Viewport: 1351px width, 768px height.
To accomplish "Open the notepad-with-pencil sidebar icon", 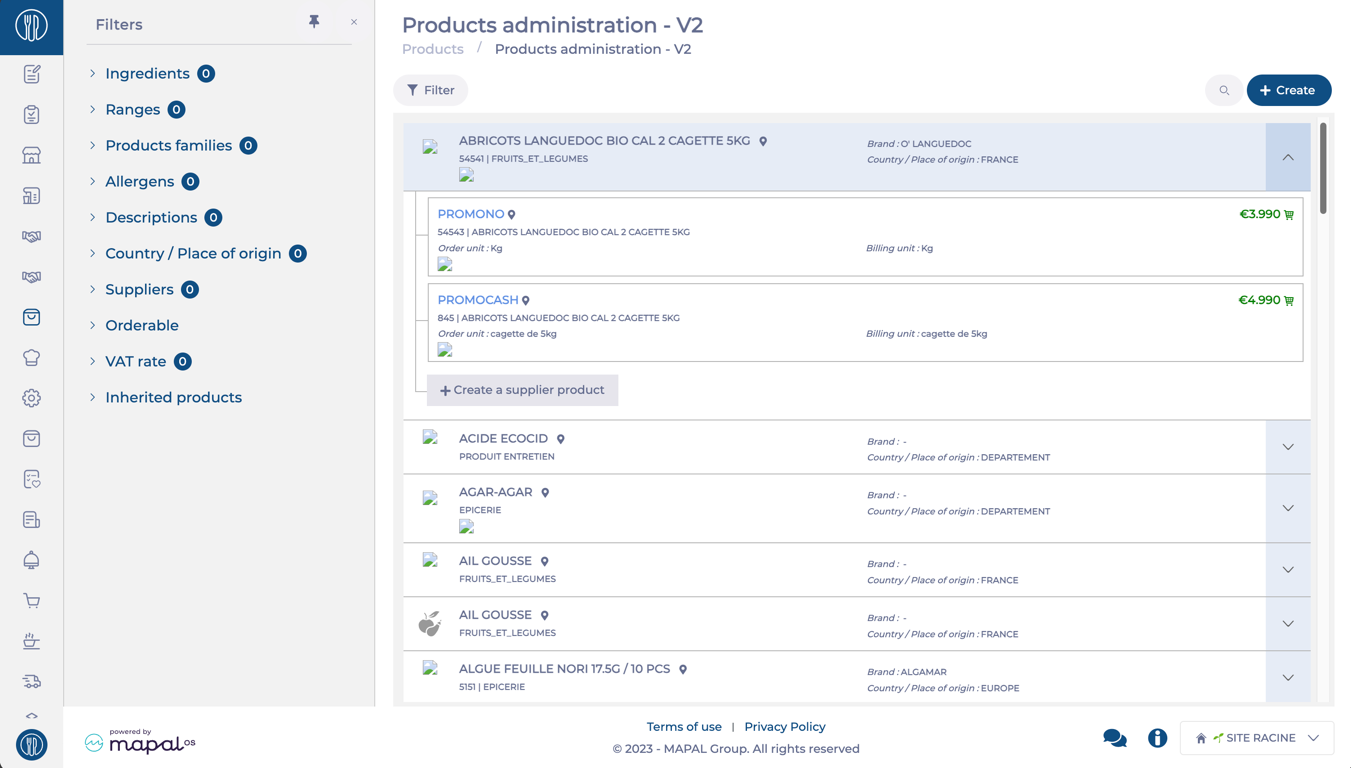I will tap(31, 74).
